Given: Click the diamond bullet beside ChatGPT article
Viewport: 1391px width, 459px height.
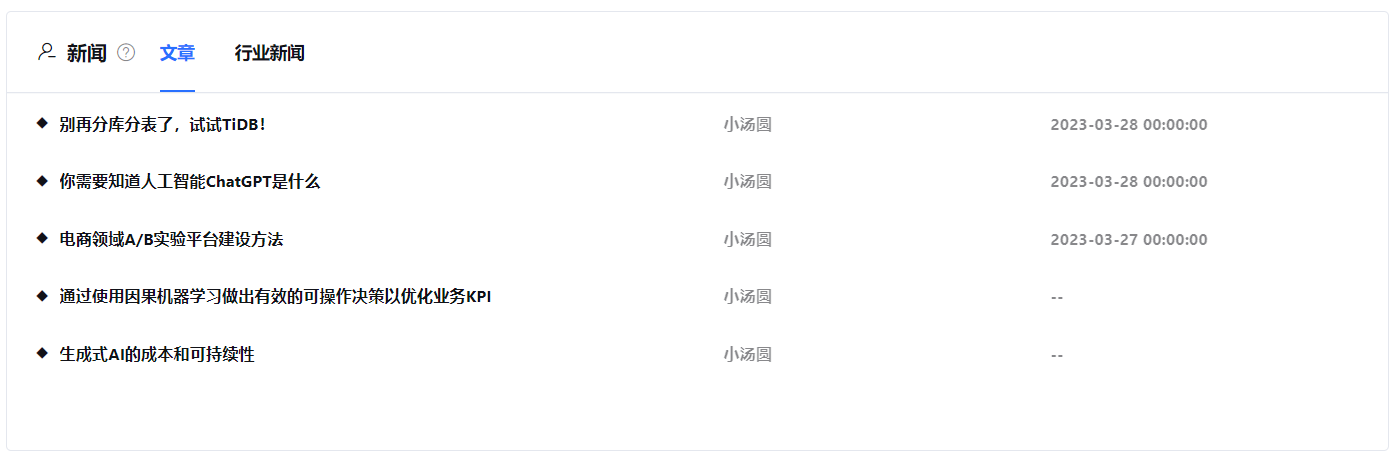Looking at the screenshot, I should [42, 180].
